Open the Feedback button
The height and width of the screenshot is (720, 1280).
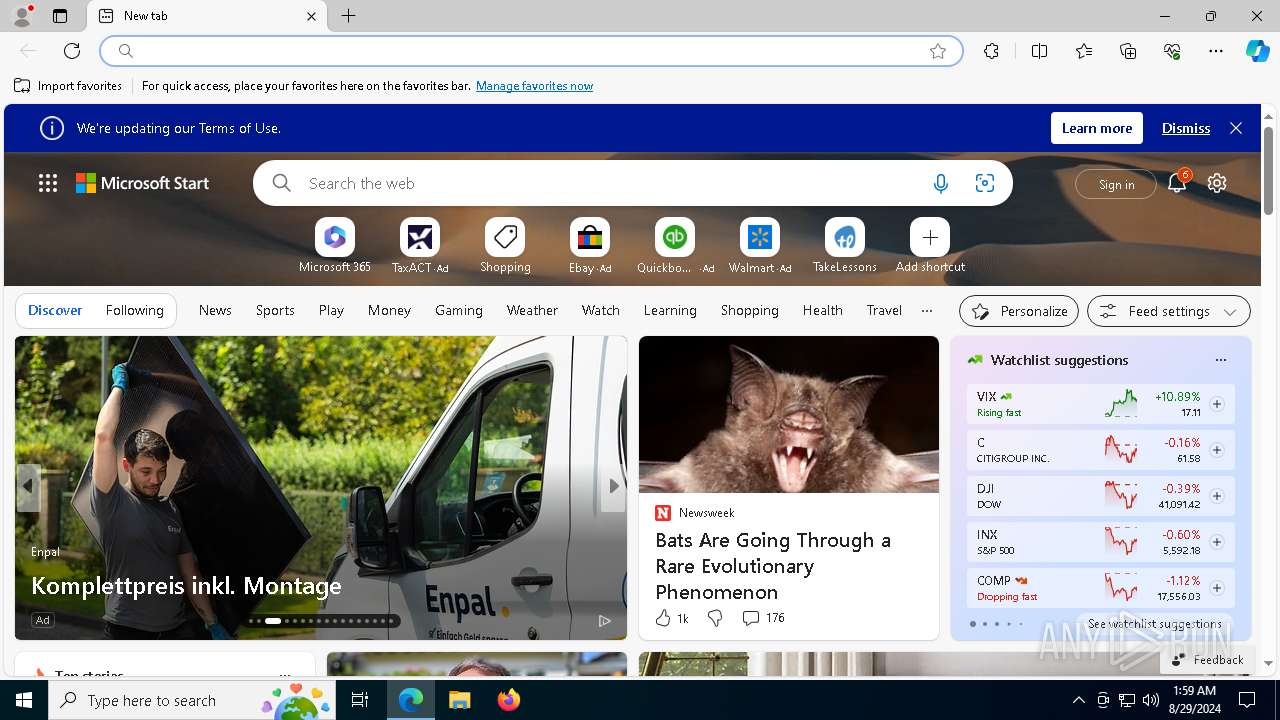1207,659
